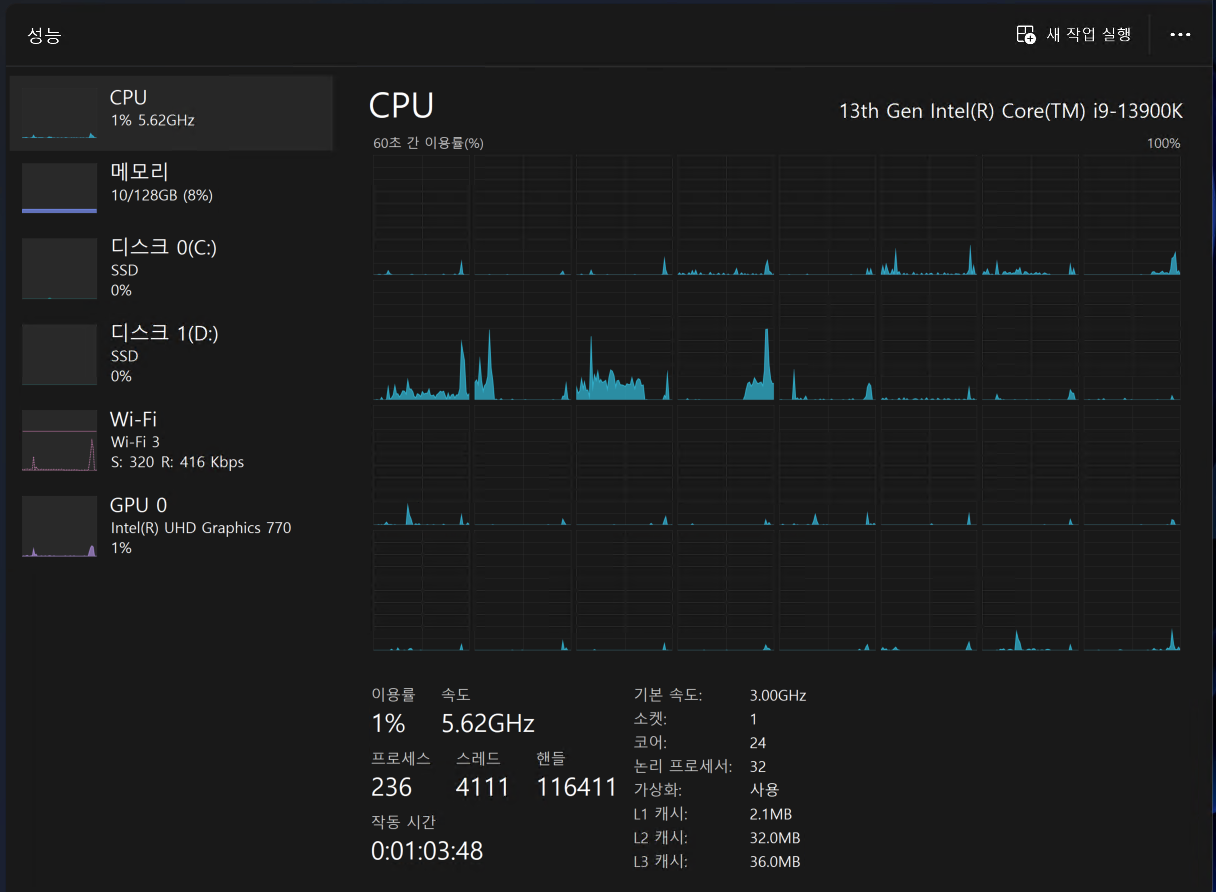Click the 100% graph scale label
This screenshot has width=1216, height=892.
(1163, 143)
